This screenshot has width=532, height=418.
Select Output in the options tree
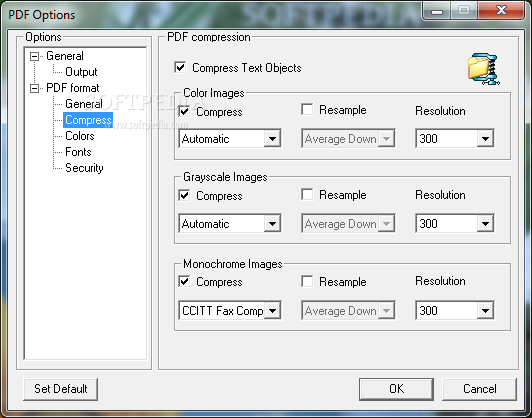81,72
